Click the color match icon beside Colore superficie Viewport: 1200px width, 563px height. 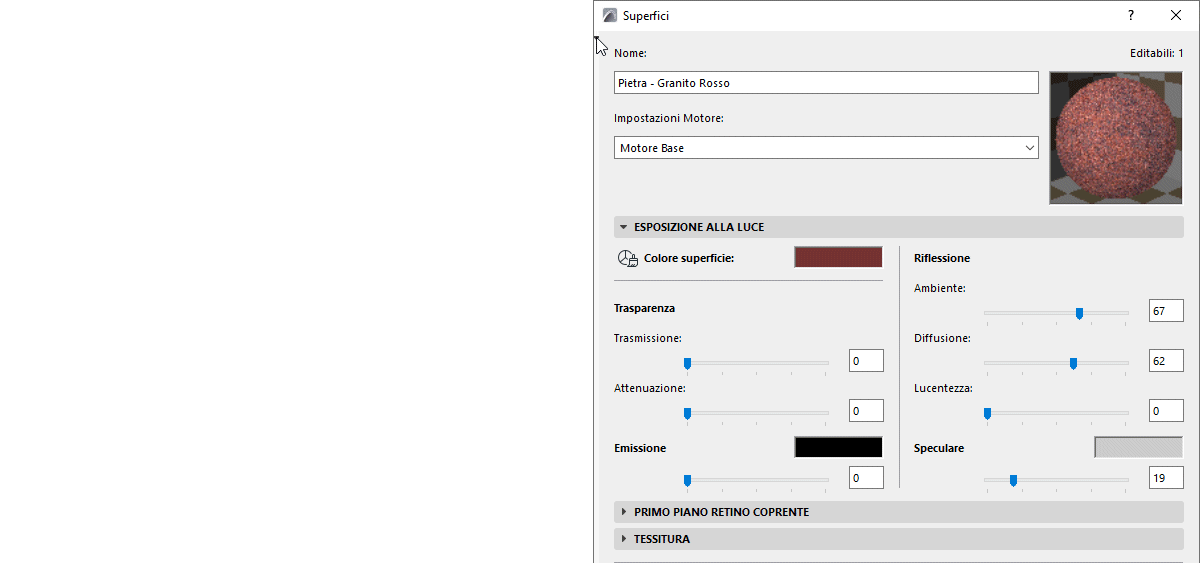(x=628, y=259)
